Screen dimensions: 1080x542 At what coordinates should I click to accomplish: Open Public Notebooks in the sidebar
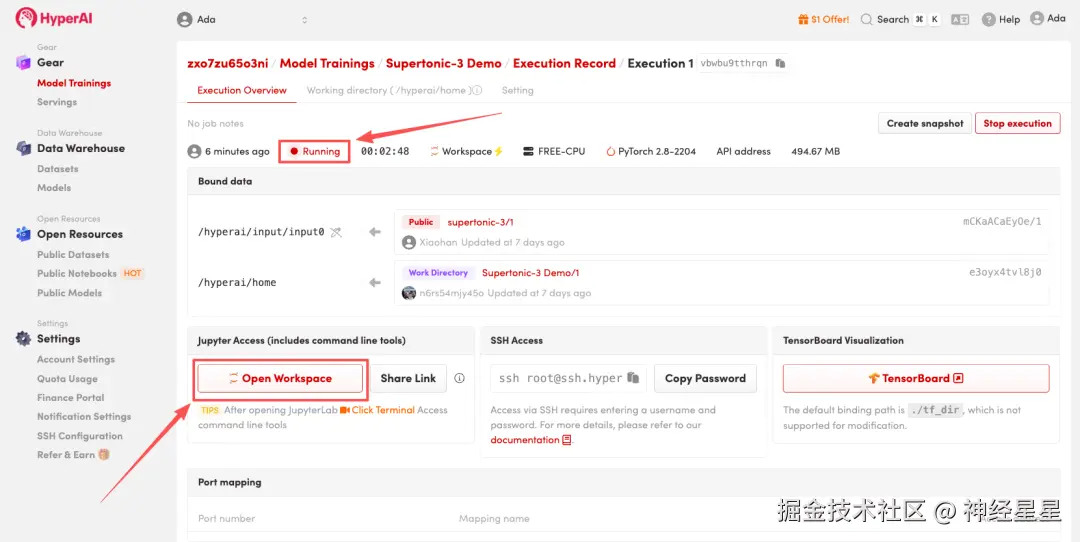(x=77, y=273)
